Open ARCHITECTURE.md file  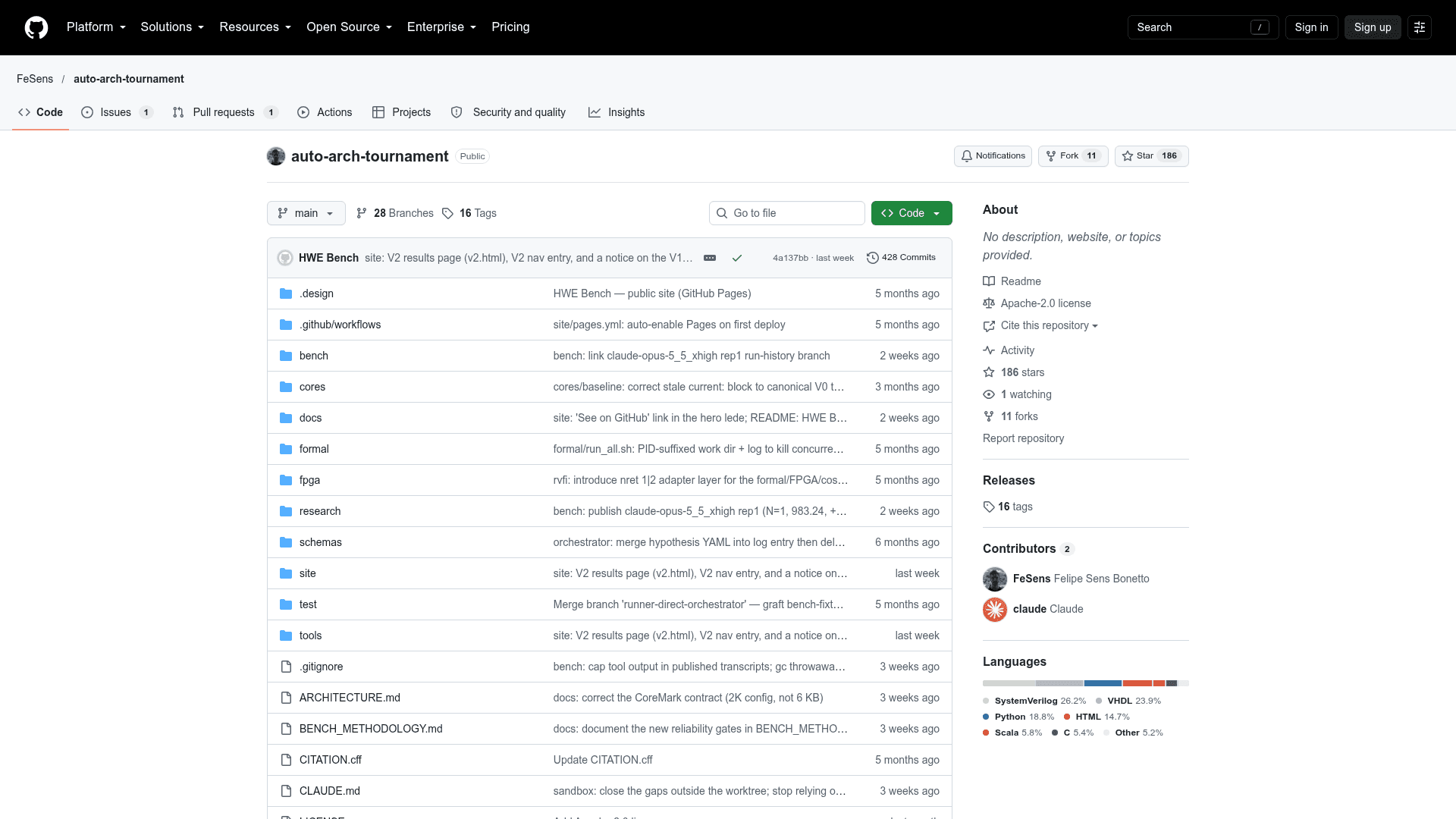(350, 698)
